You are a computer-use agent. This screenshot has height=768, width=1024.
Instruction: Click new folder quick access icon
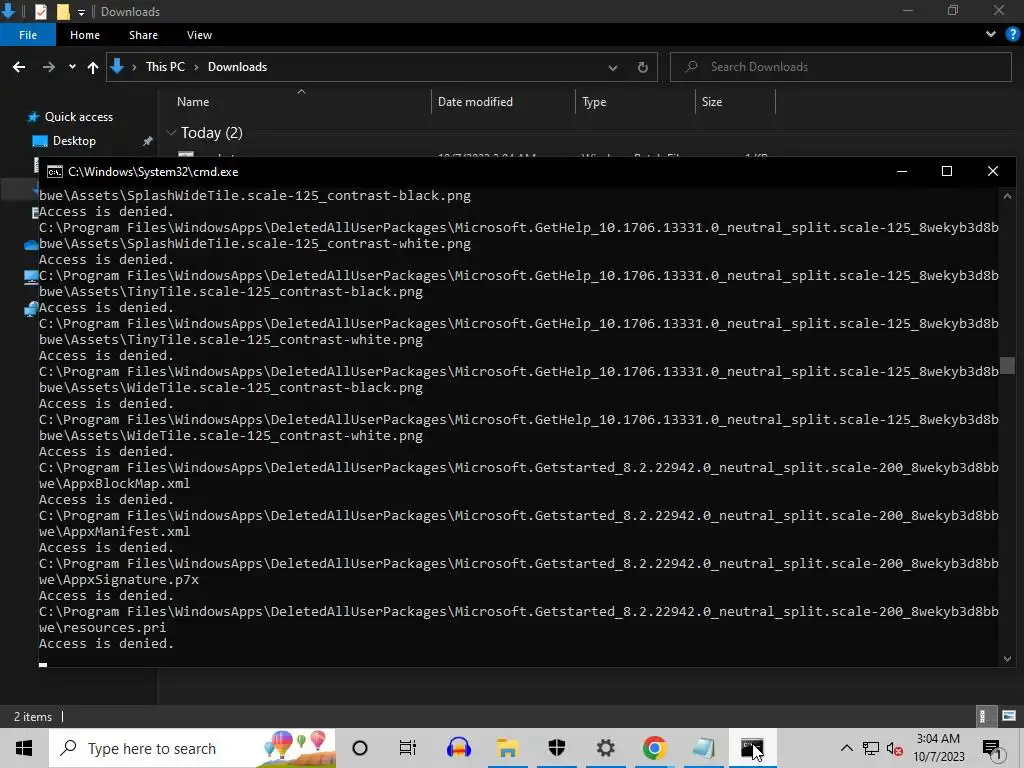(x=63, y=12)
